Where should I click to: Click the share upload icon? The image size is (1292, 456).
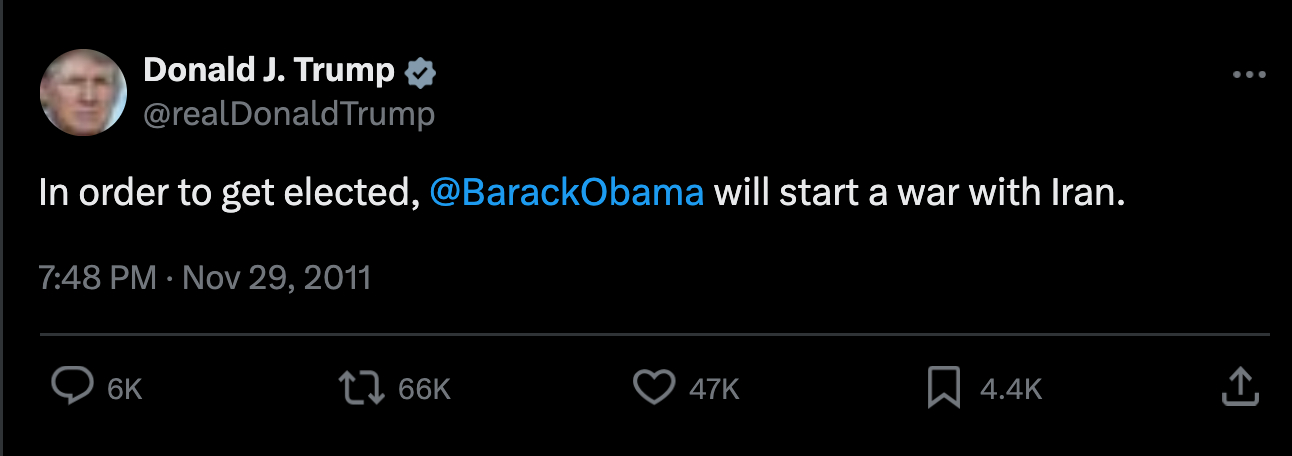(1239, 388)
